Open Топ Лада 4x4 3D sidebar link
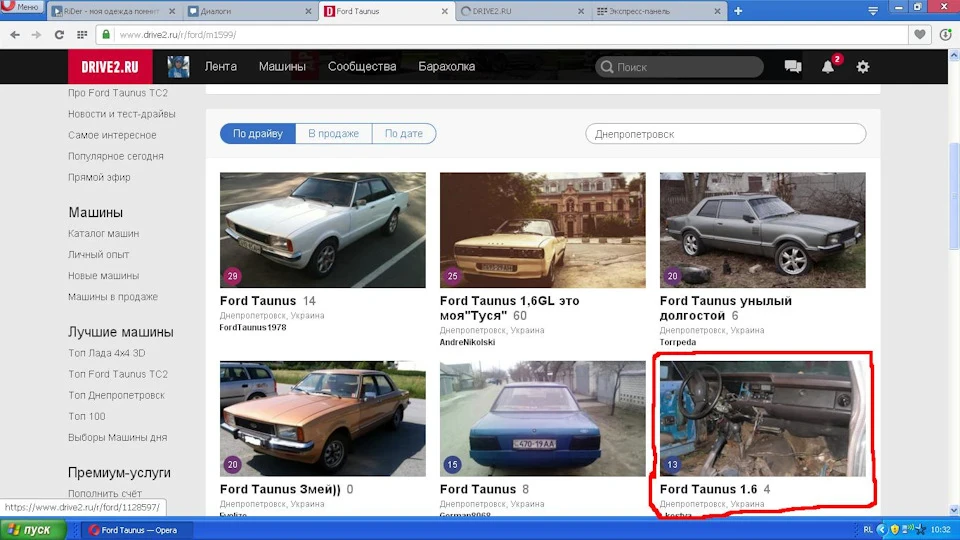This screenshot has width=960, height=540. click(107, 353)
